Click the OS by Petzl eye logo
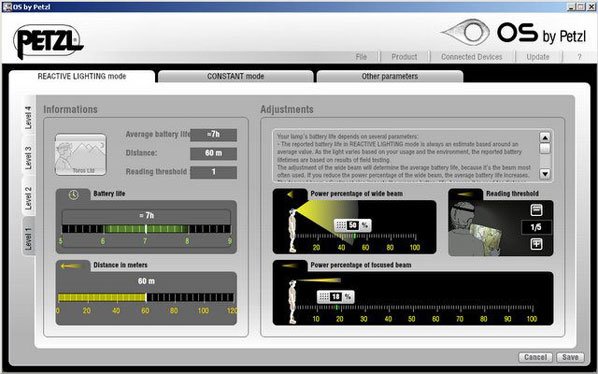The height and width of the screenshot is (374, 598). point(466,32)
